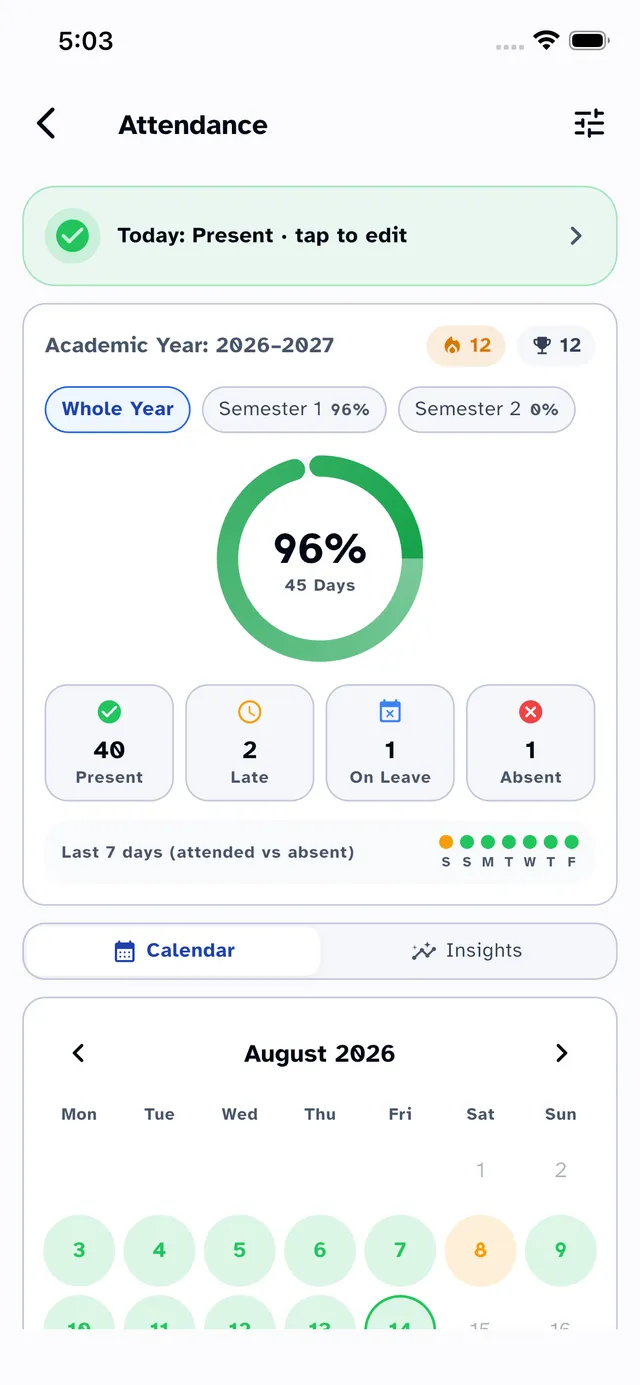Switch to the Insights tab

[467, 951]
